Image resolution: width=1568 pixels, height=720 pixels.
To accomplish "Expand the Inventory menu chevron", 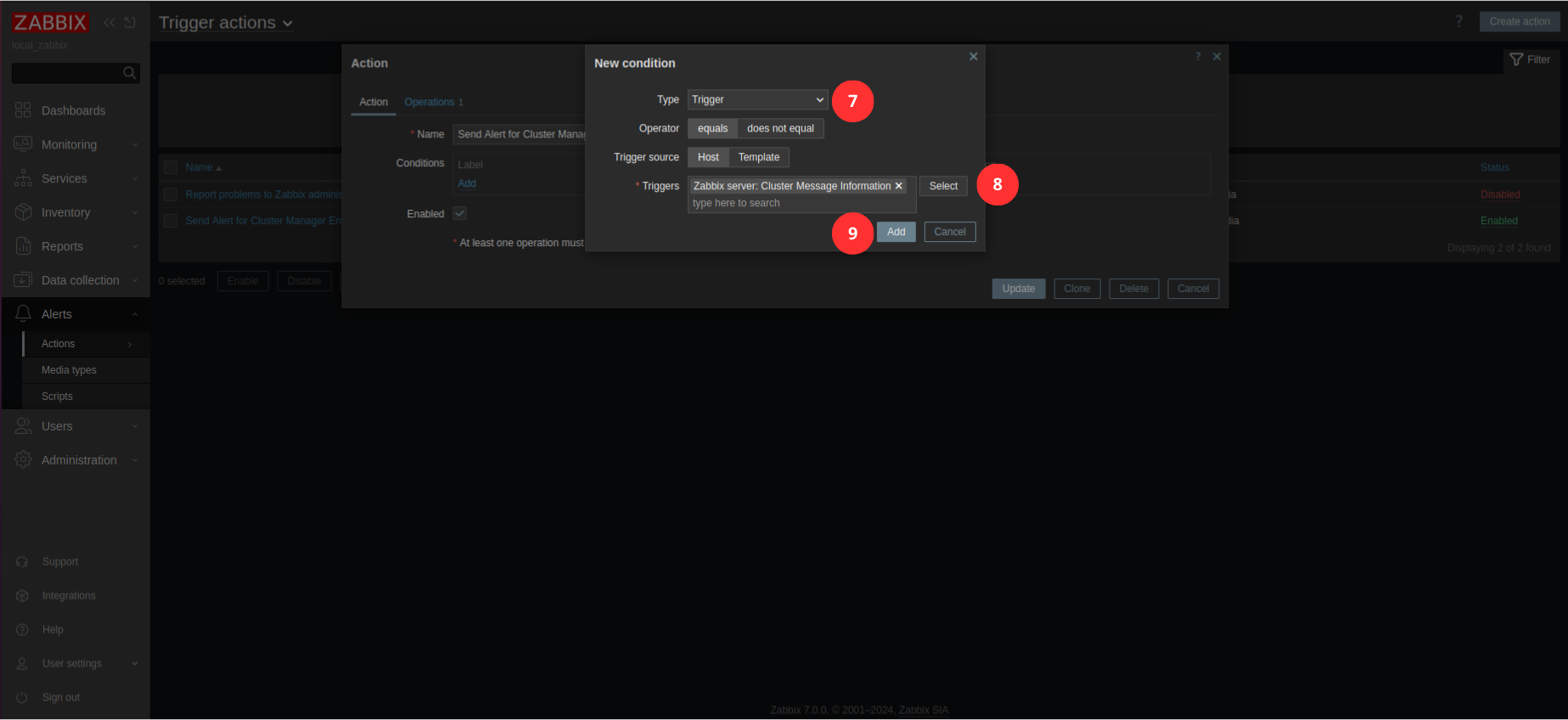I will 134,213.
